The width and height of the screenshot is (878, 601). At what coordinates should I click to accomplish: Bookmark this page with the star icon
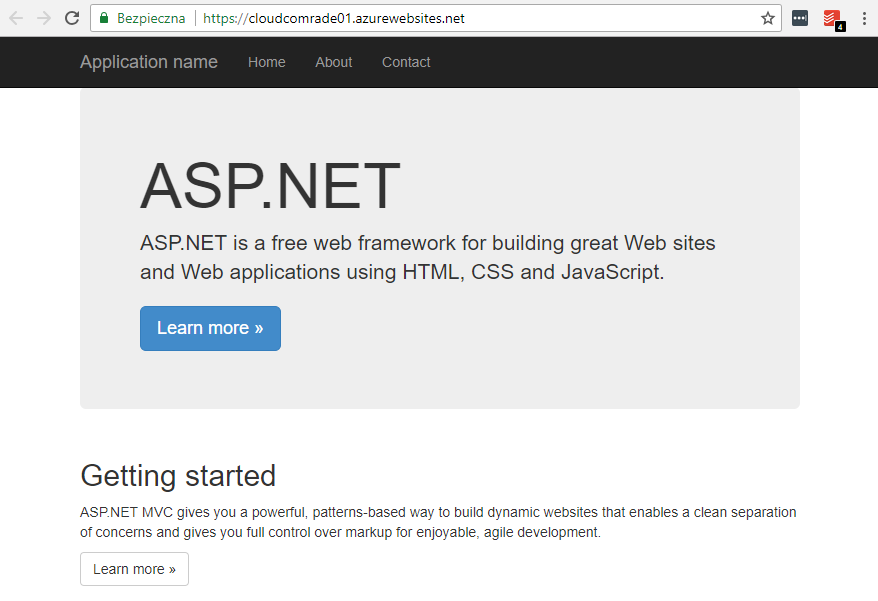click(x=768, y=18)
